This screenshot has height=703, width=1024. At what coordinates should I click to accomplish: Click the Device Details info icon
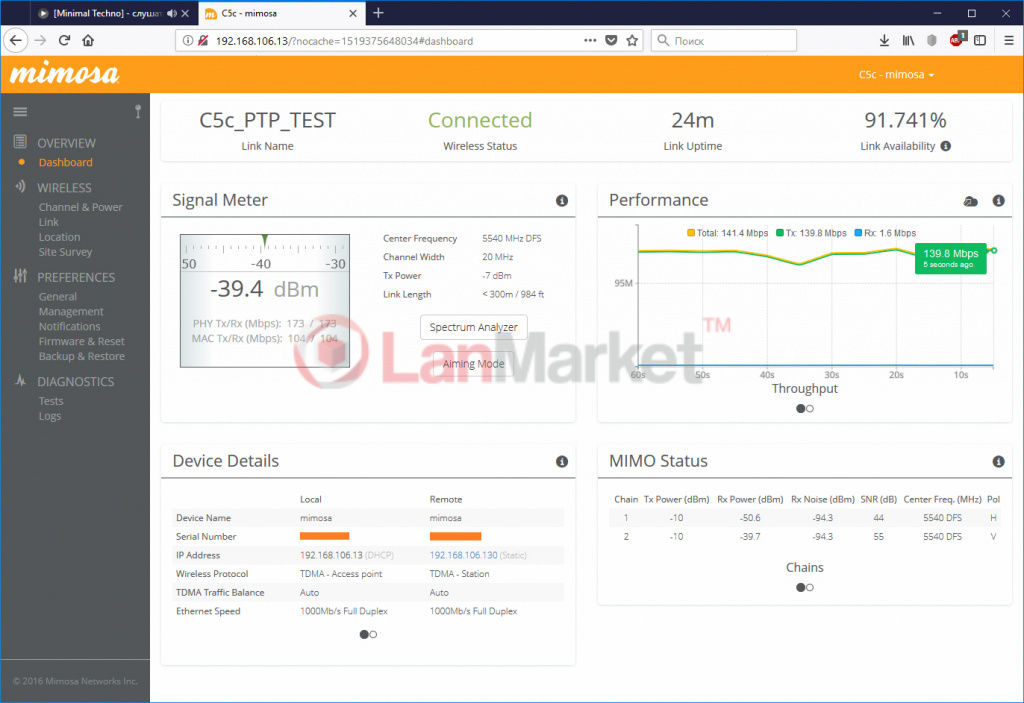562,462
